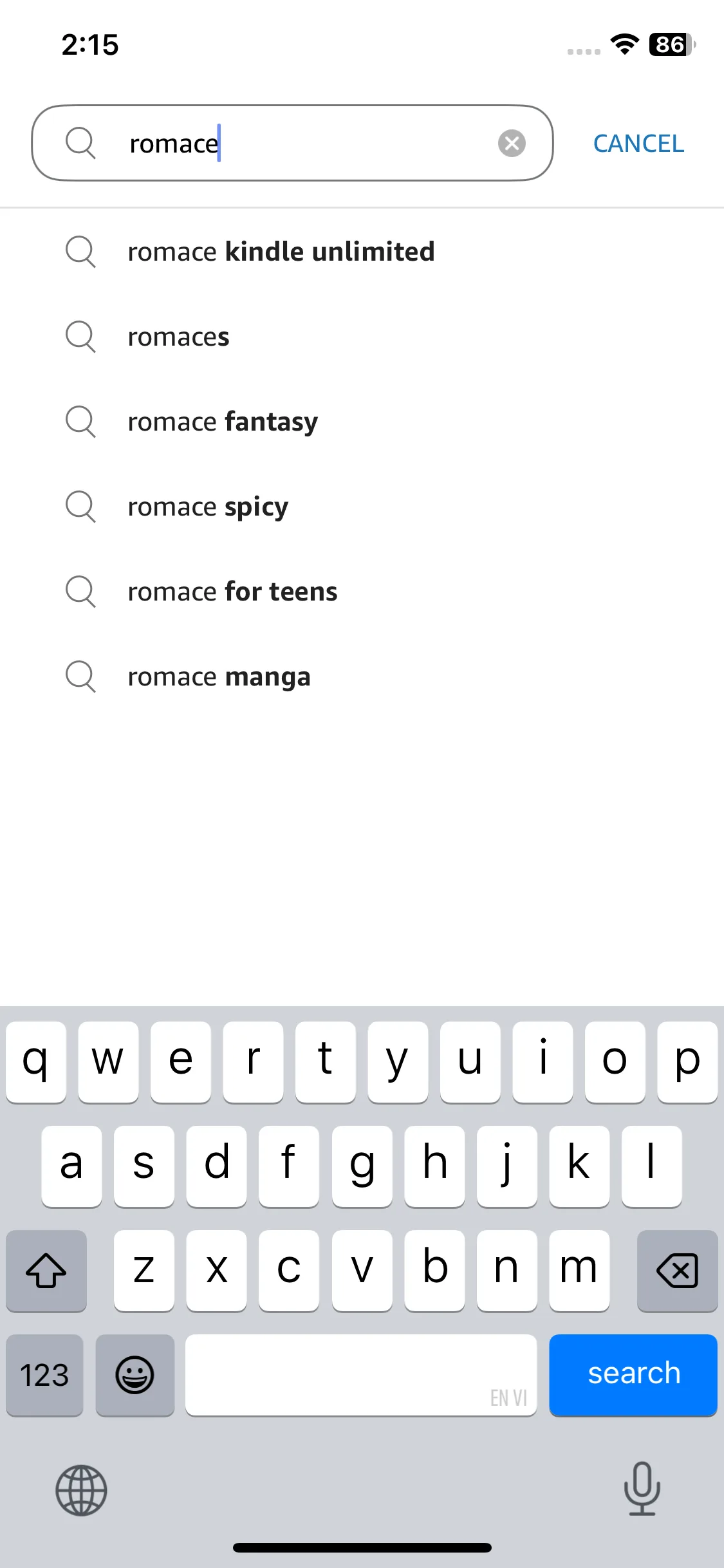Tap the emoji keyboard icon

point(135,1375)
